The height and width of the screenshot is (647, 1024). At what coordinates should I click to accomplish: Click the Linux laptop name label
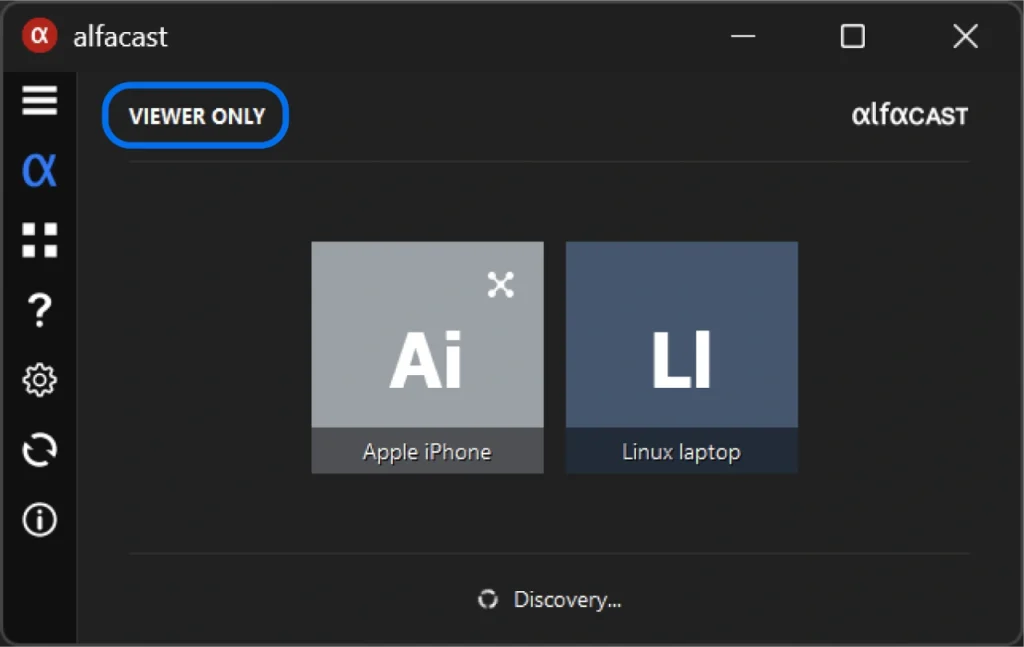[681, 451]
